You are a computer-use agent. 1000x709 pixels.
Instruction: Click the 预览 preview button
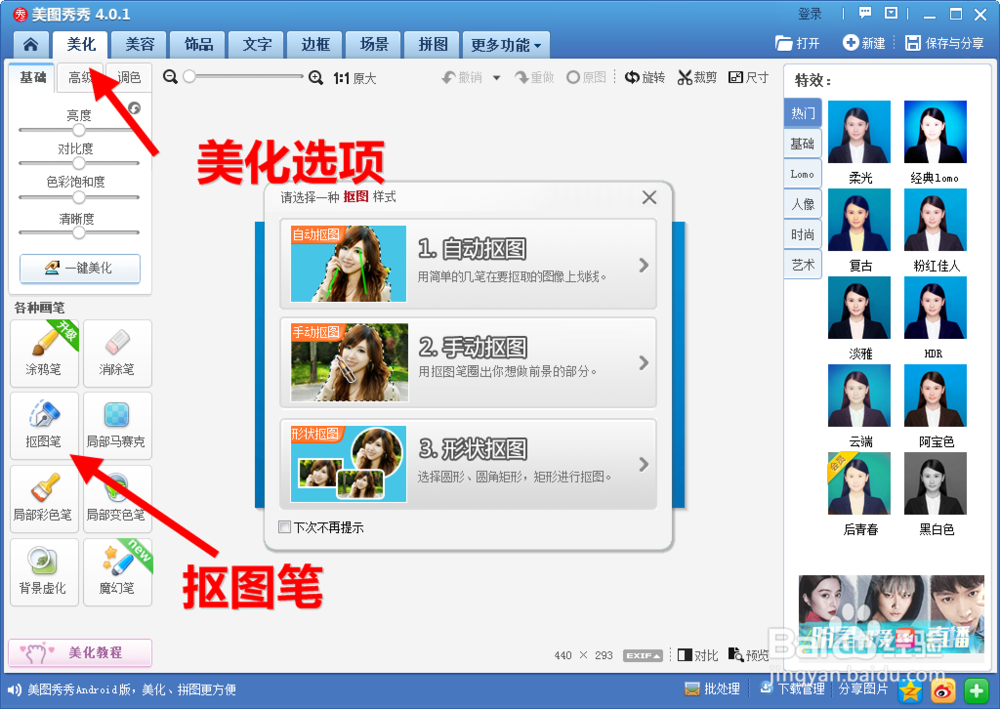[749, 655]
